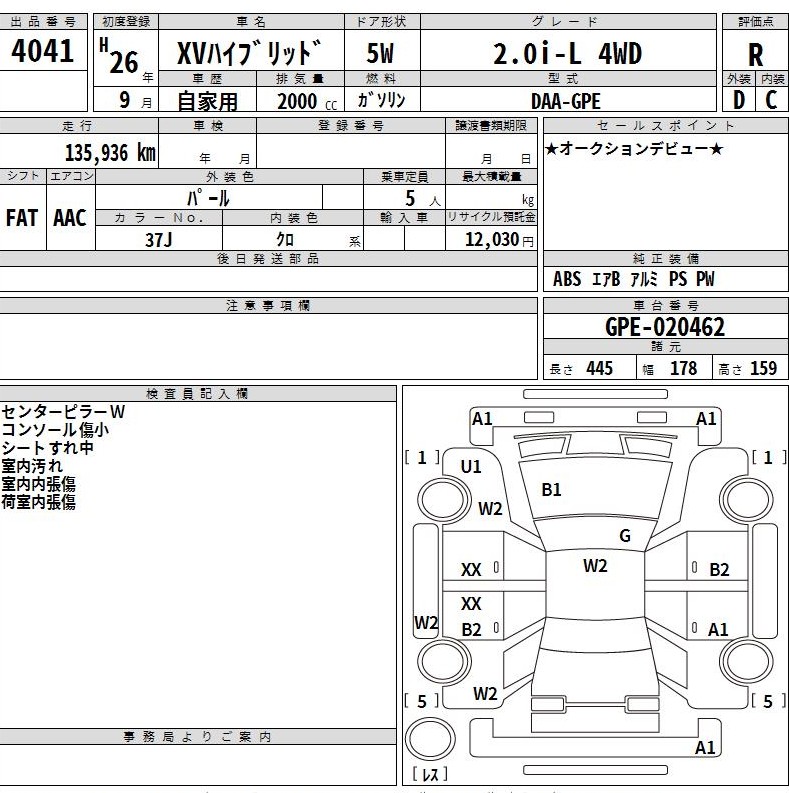Click the chassis number GPE-020462
789x793 pixels.
[x=665, y=327]
